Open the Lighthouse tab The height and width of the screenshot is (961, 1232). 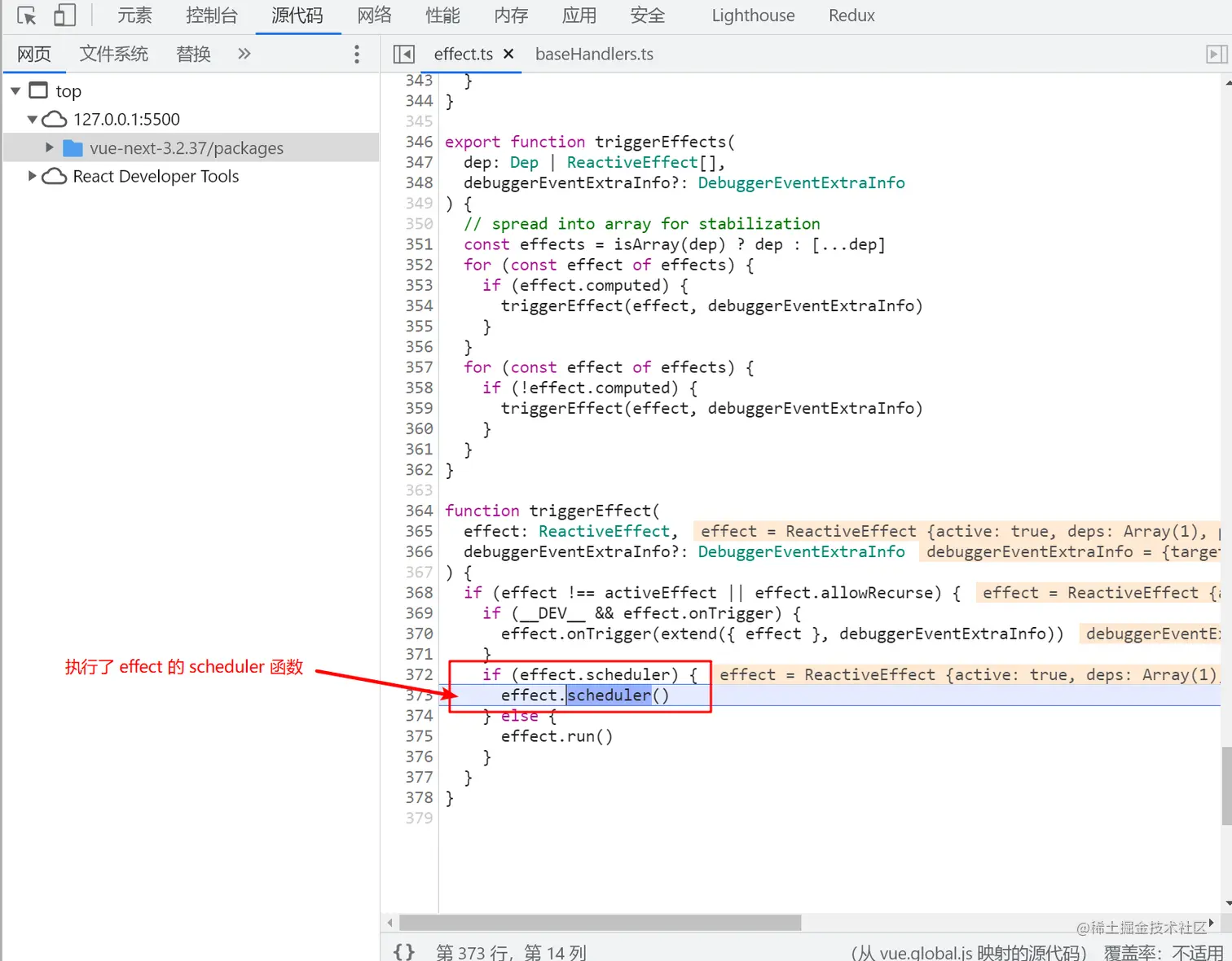[x=753, y=15]
